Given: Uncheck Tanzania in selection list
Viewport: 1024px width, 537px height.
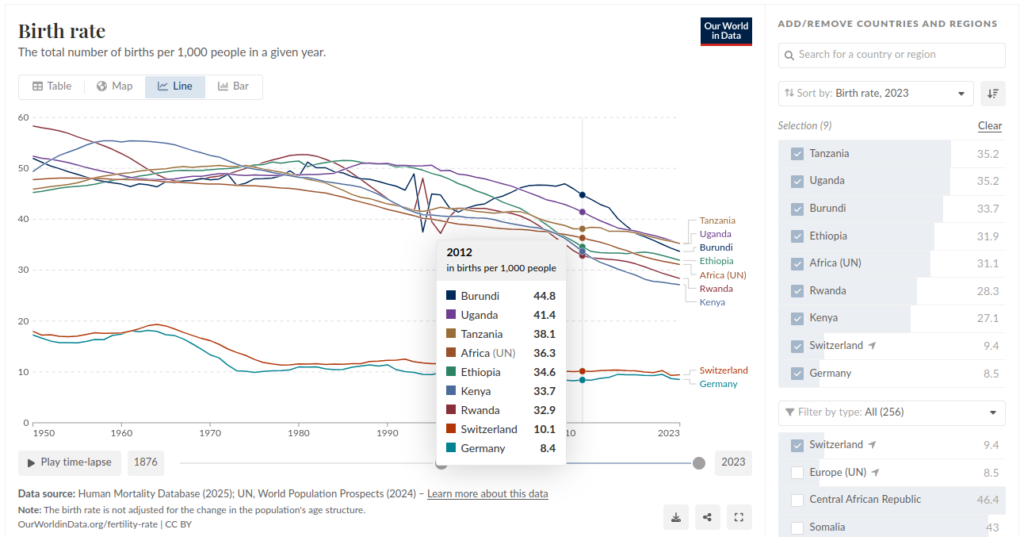Looking at the screenshot, I should tap(797, 154).
